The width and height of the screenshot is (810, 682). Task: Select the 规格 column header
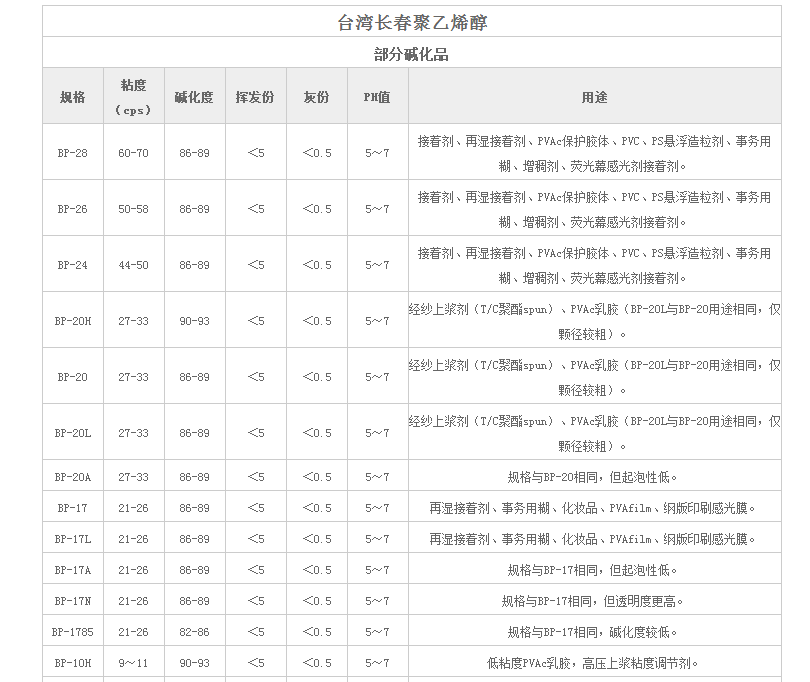click(x=72, y=97)
